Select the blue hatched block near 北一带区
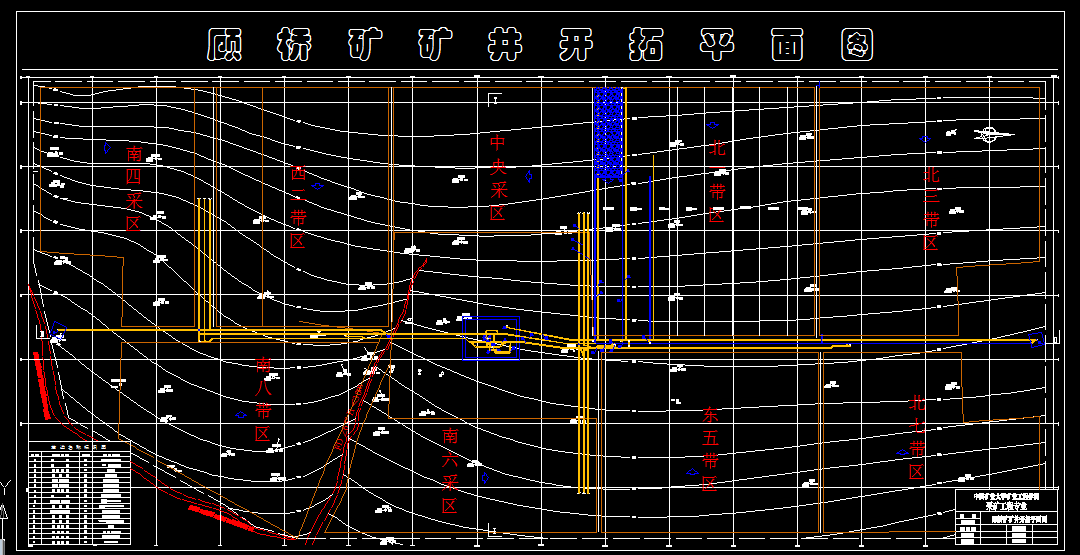The height and width of the screenshot is (555, 1080). (610, 134)
